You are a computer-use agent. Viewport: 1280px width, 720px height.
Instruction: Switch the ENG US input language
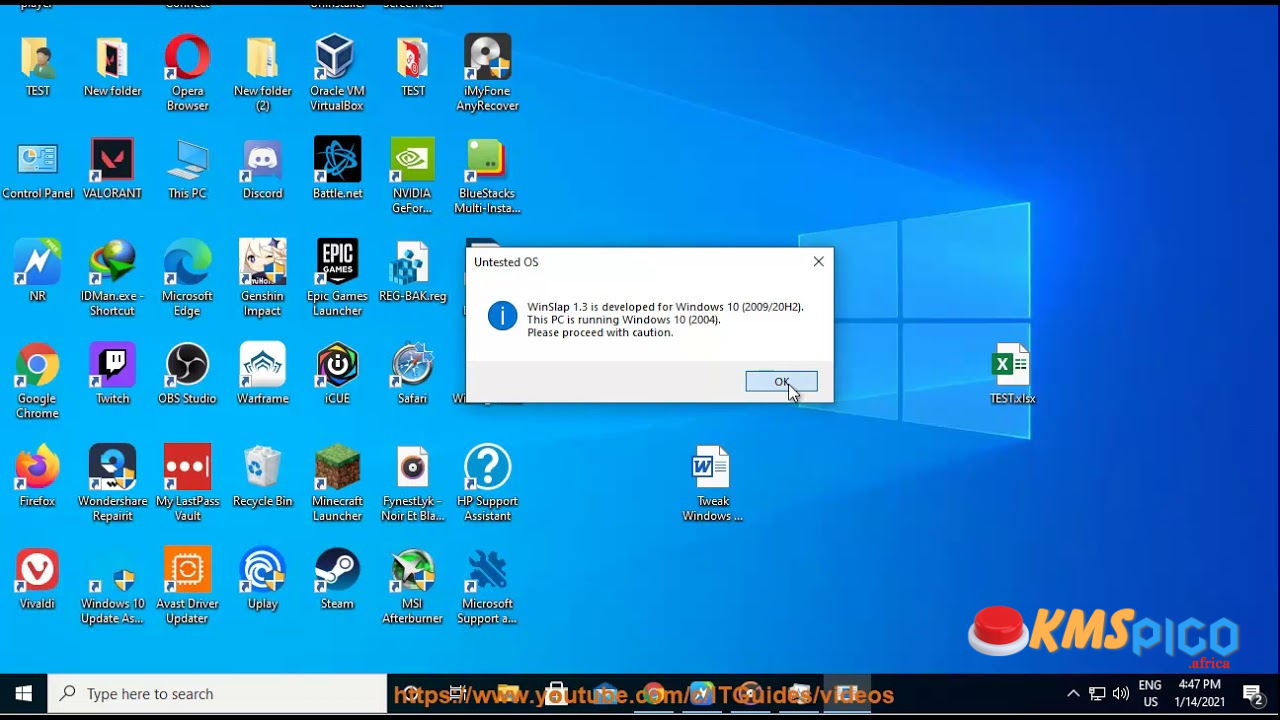pos(1150,693)
